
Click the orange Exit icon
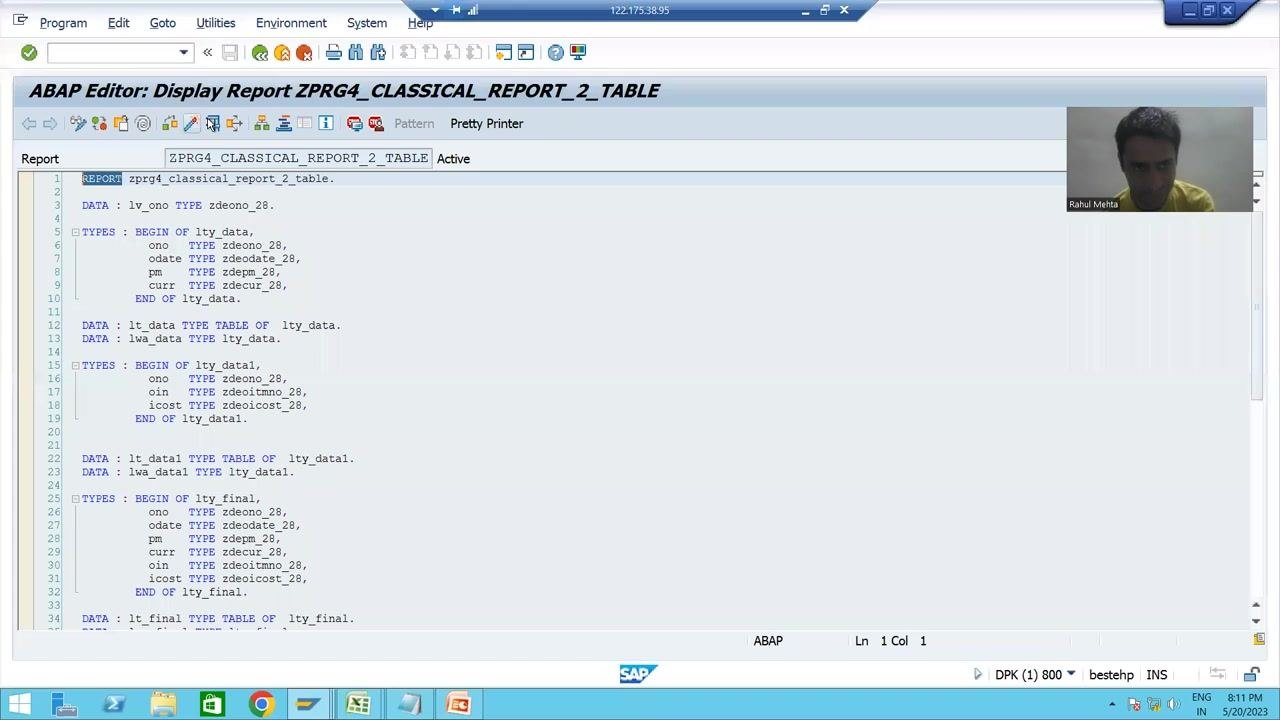click(x=282, y=52)
